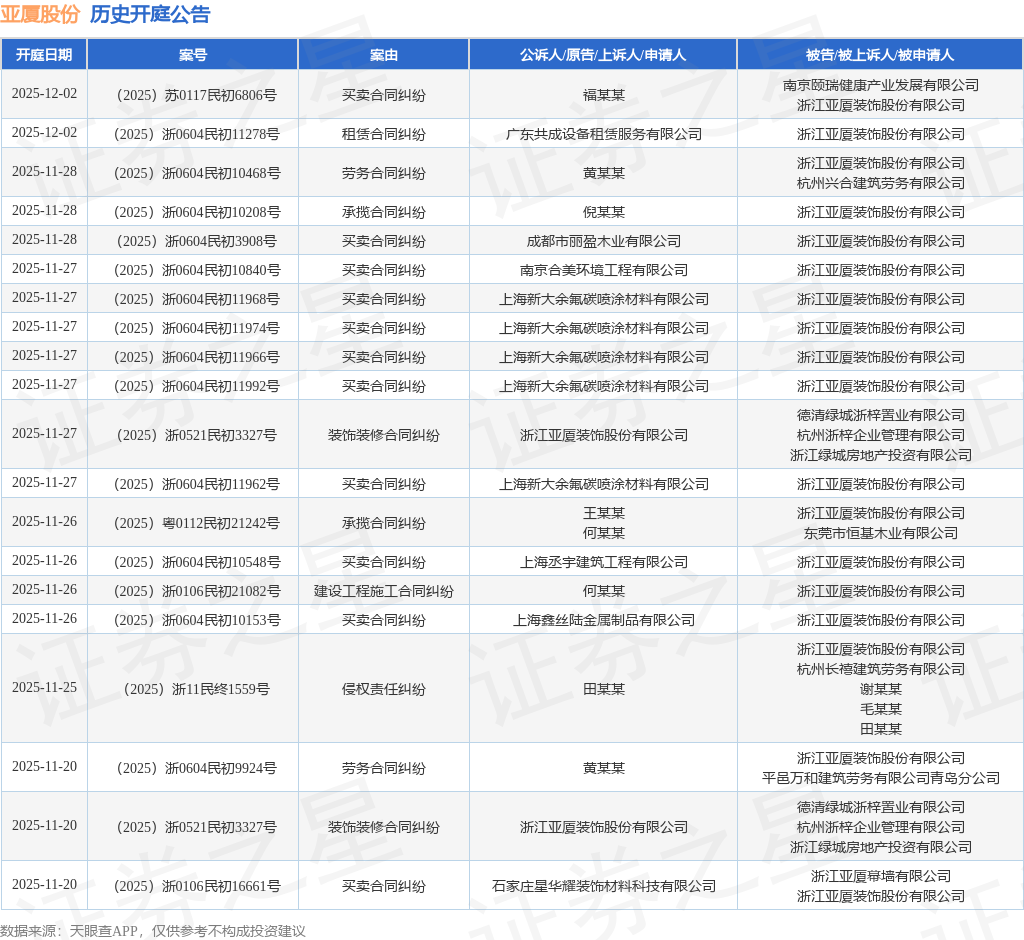Click case number (2025)苏0117民初6806号
This screenshot has width=1024, height=940.
pyautogui.click(x=197, y=95)
